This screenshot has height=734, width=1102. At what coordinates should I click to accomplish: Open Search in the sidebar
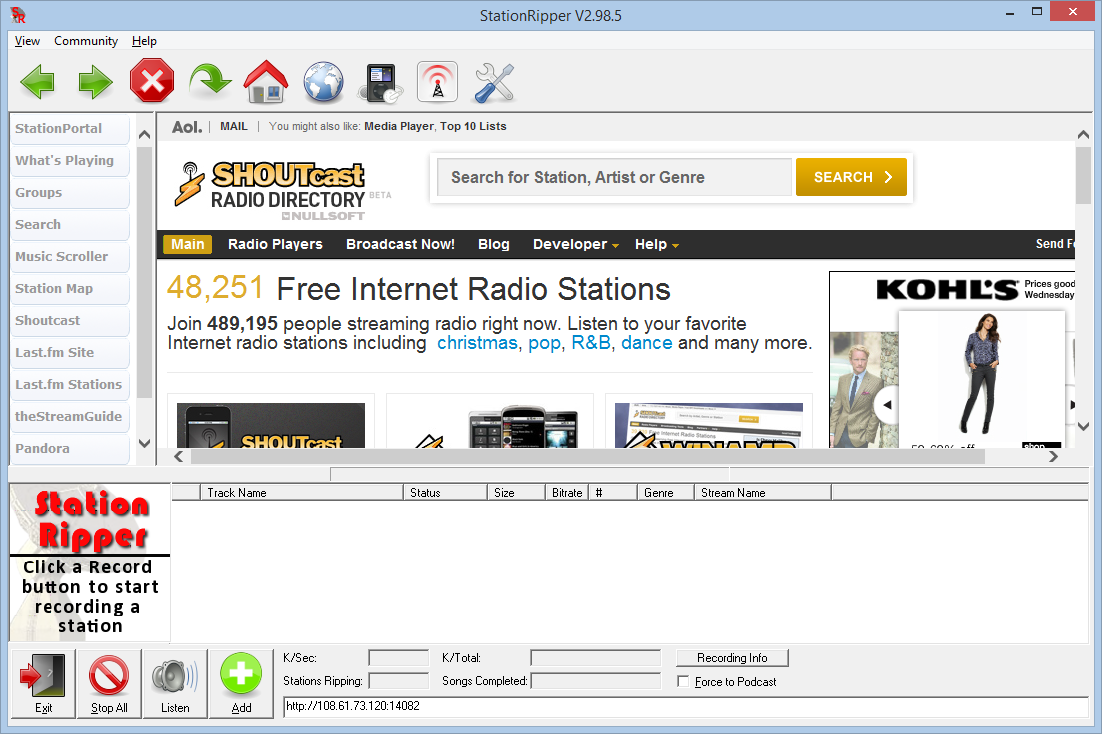[x=70, y=224]
